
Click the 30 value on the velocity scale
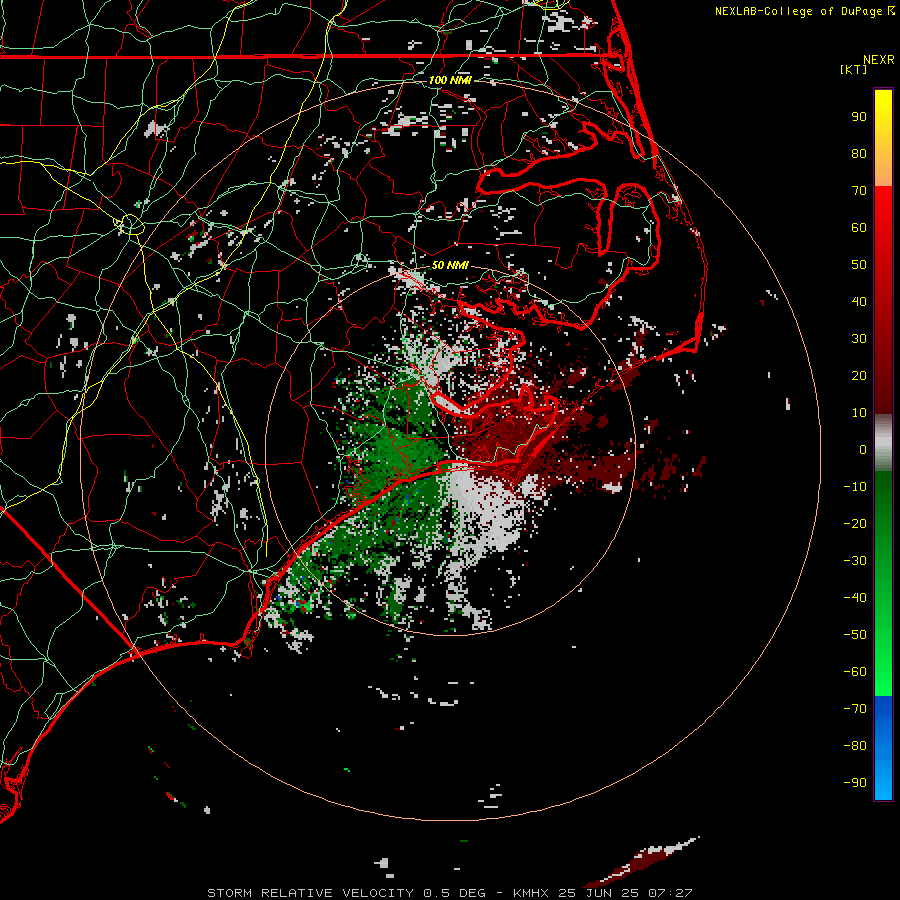859,339
